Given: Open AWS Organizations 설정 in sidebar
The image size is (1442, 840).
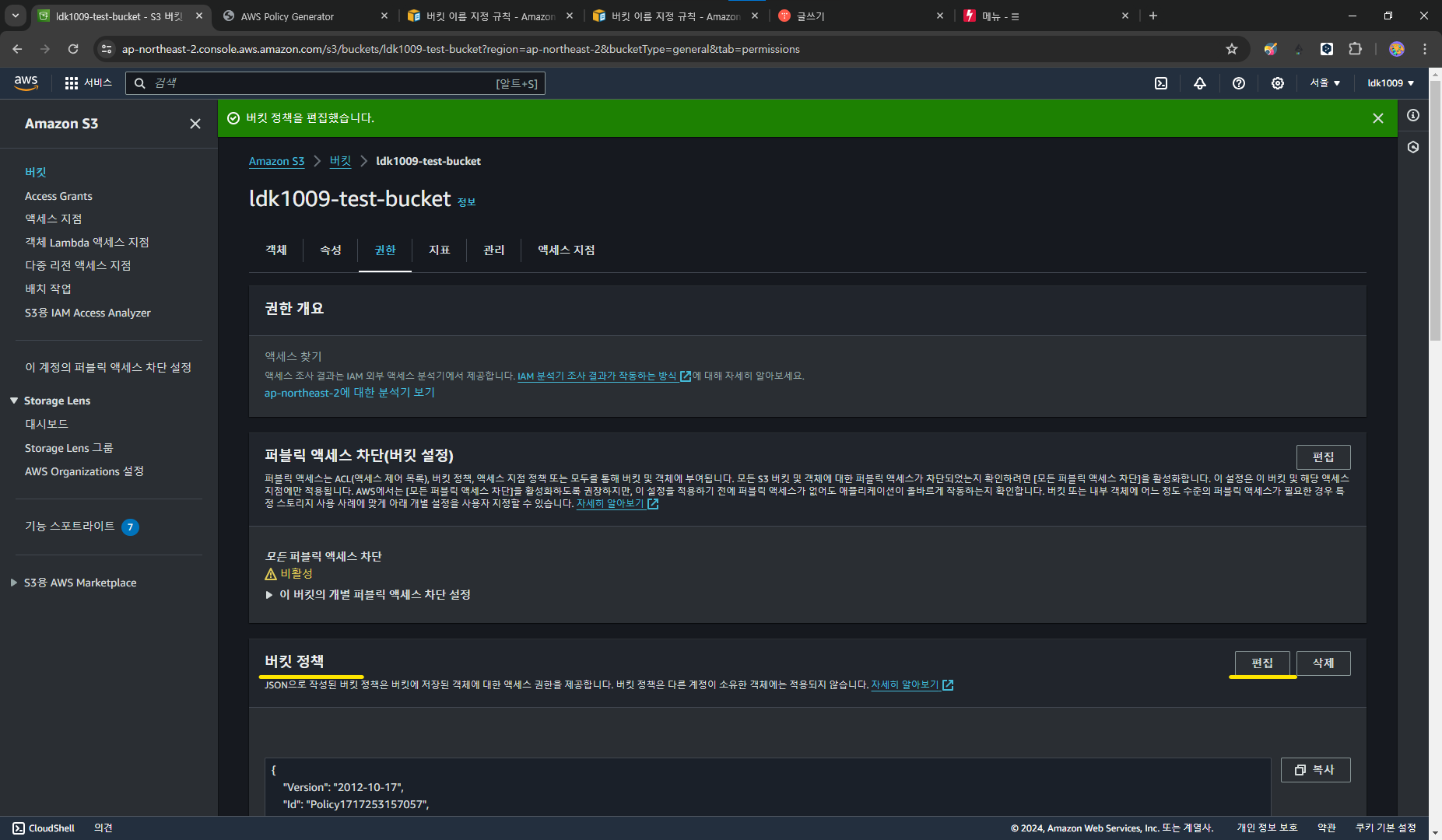Looking at the screenshot, I should 84,472.
